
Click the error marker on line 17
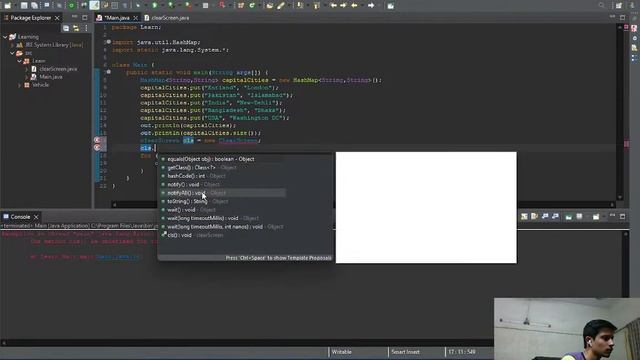[97, 147]
